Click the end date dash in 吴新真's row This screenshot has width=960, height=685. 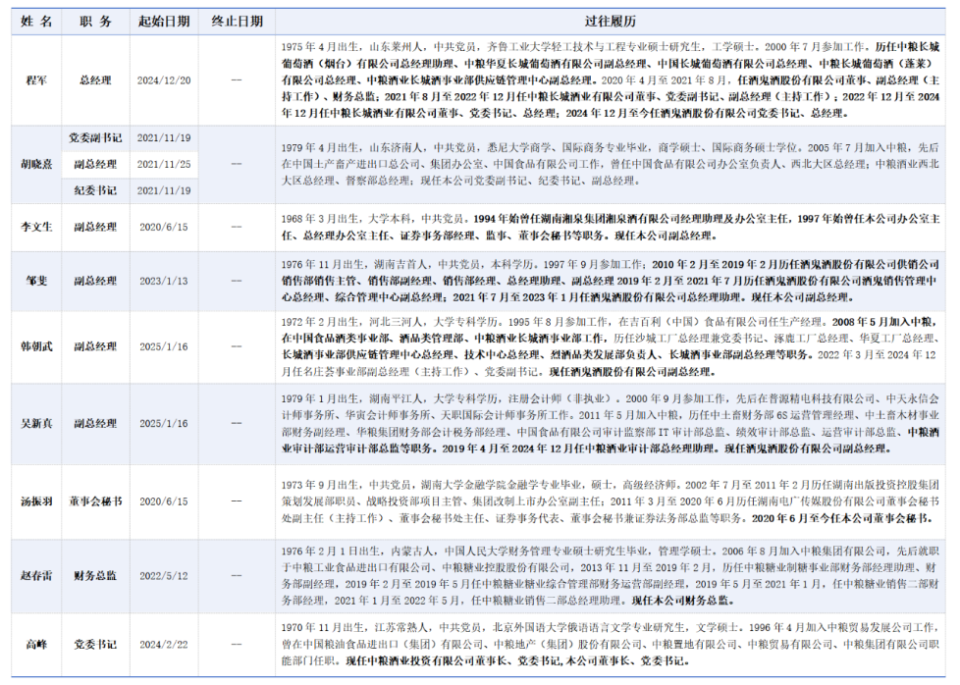[x=237, y=424]
